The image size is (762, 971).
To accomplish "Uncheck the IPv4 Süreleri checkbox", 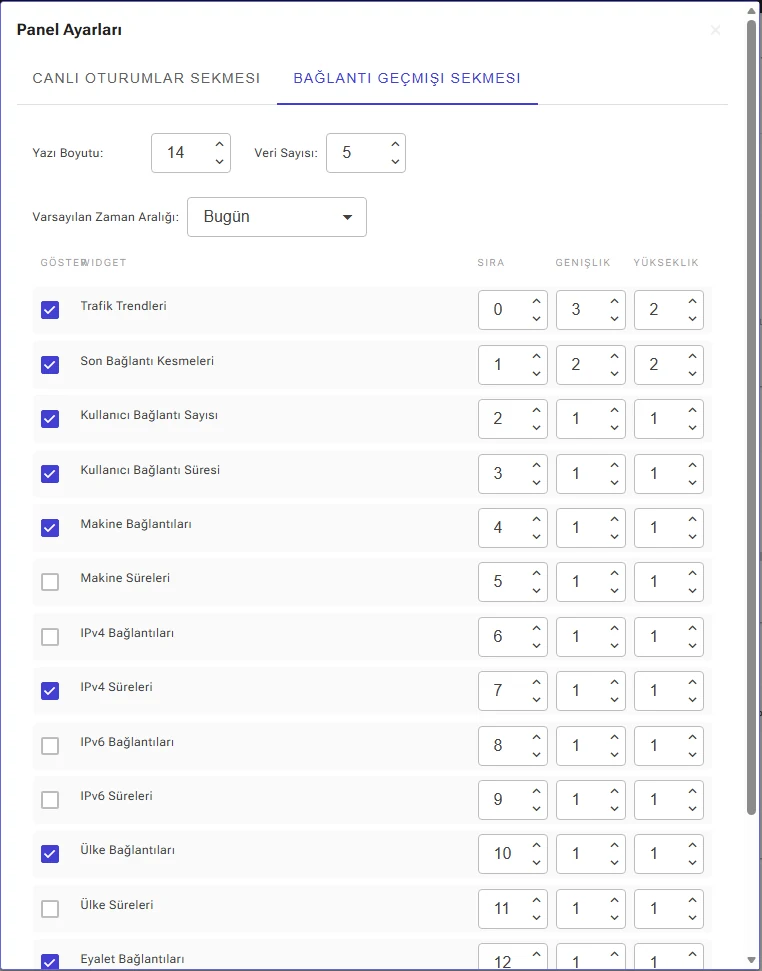I will click(50, 690).
